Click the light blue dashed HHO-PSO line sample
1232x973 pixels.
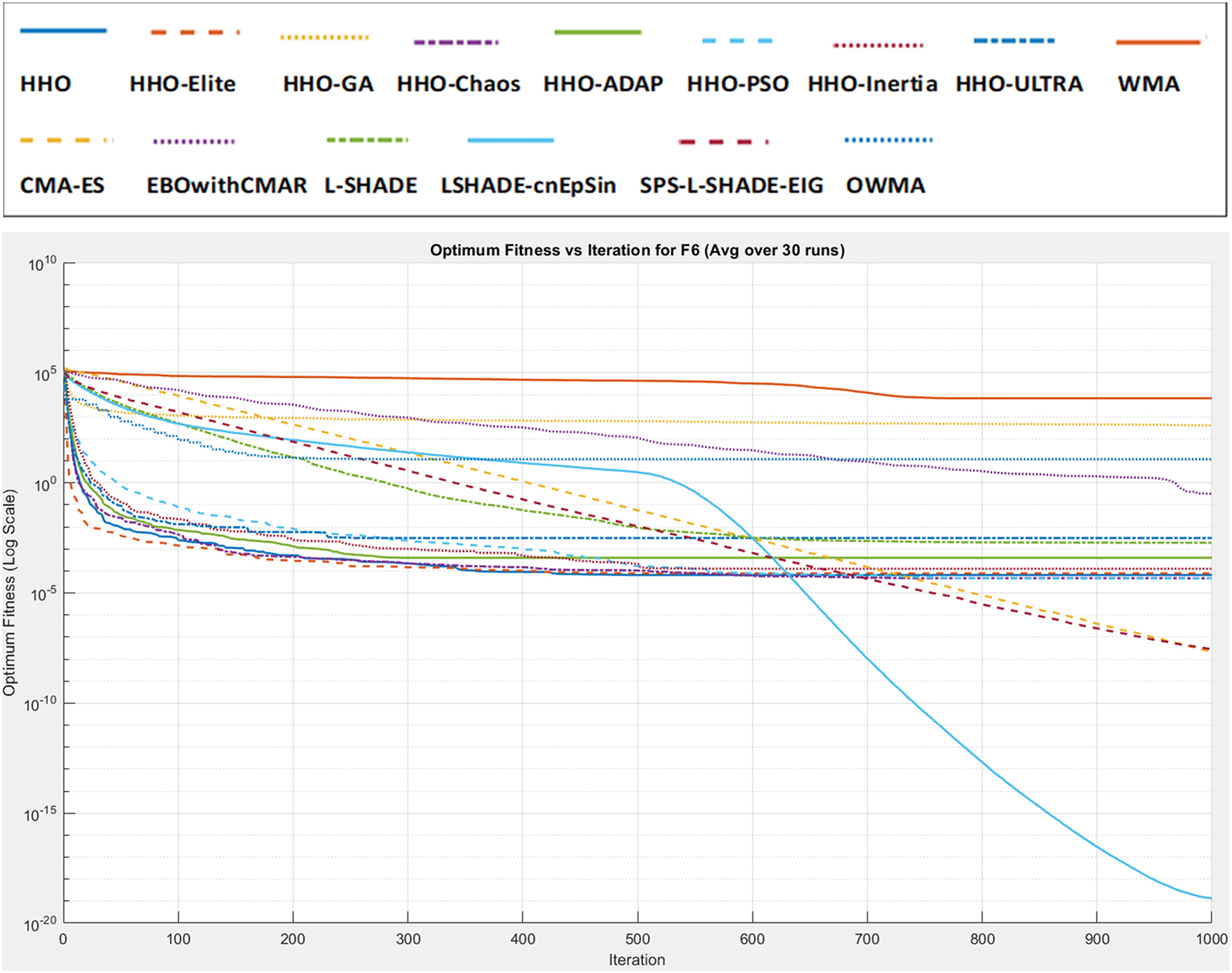click(x=738, y=41)
